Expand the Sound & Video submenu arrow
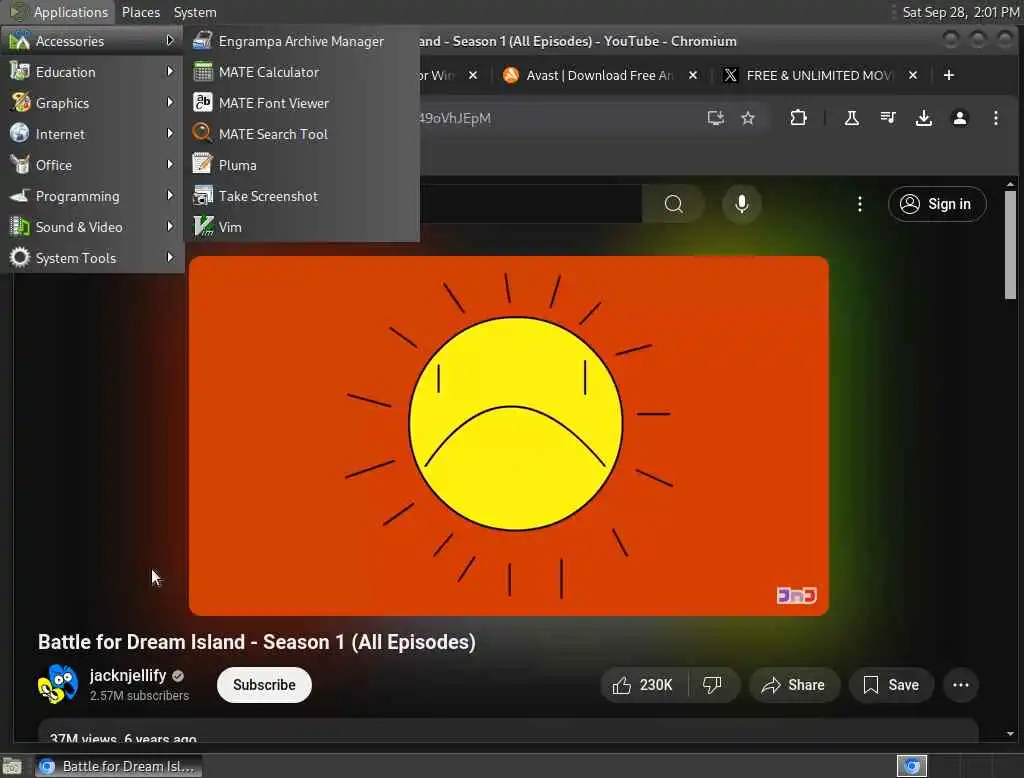1024x778 pixels. 170,227
